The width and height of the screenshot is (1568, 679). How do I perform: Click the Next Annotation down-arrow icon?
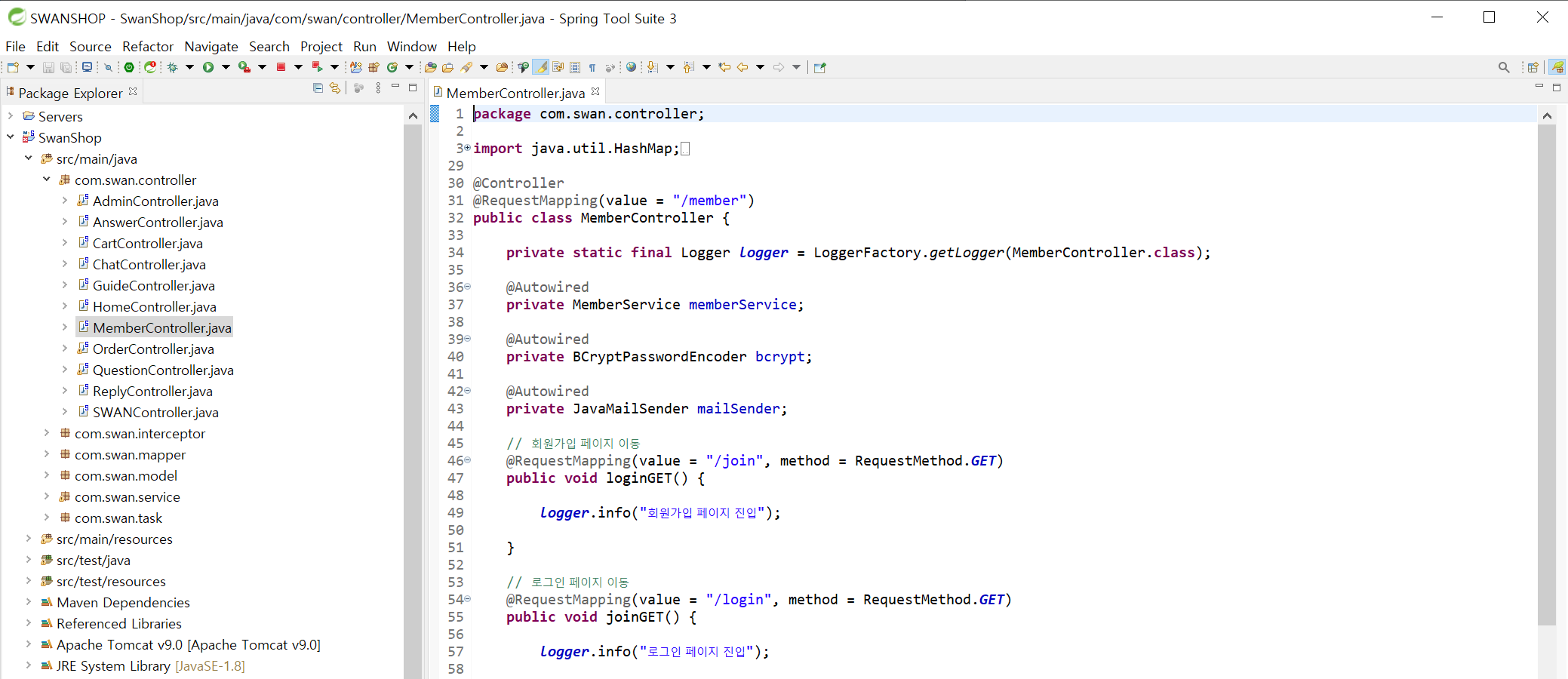(652, 67)
